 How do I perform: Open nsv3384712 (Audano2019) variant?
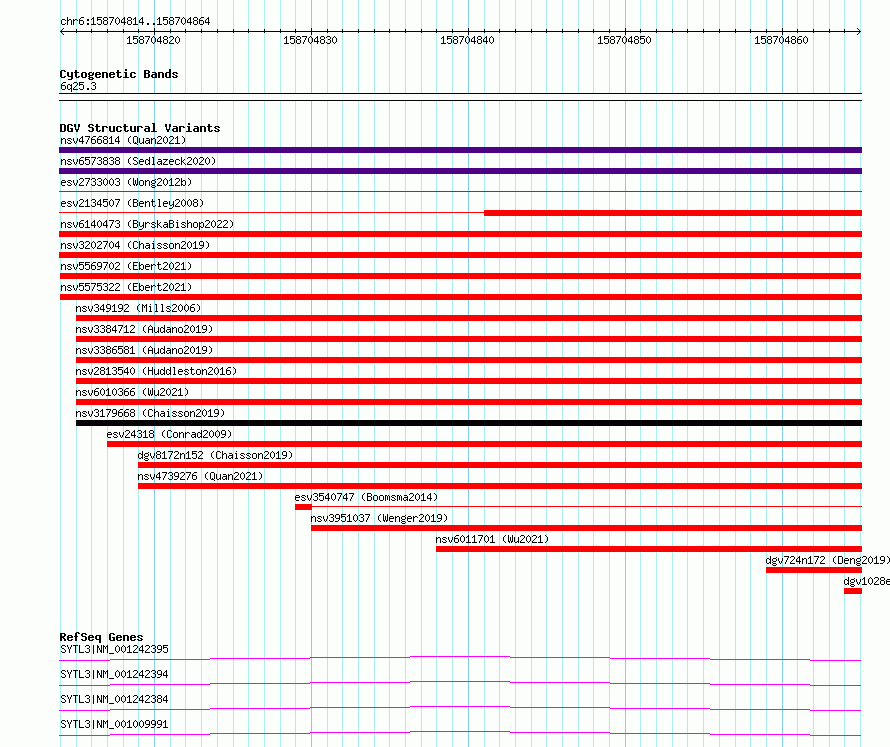[144, 329]
